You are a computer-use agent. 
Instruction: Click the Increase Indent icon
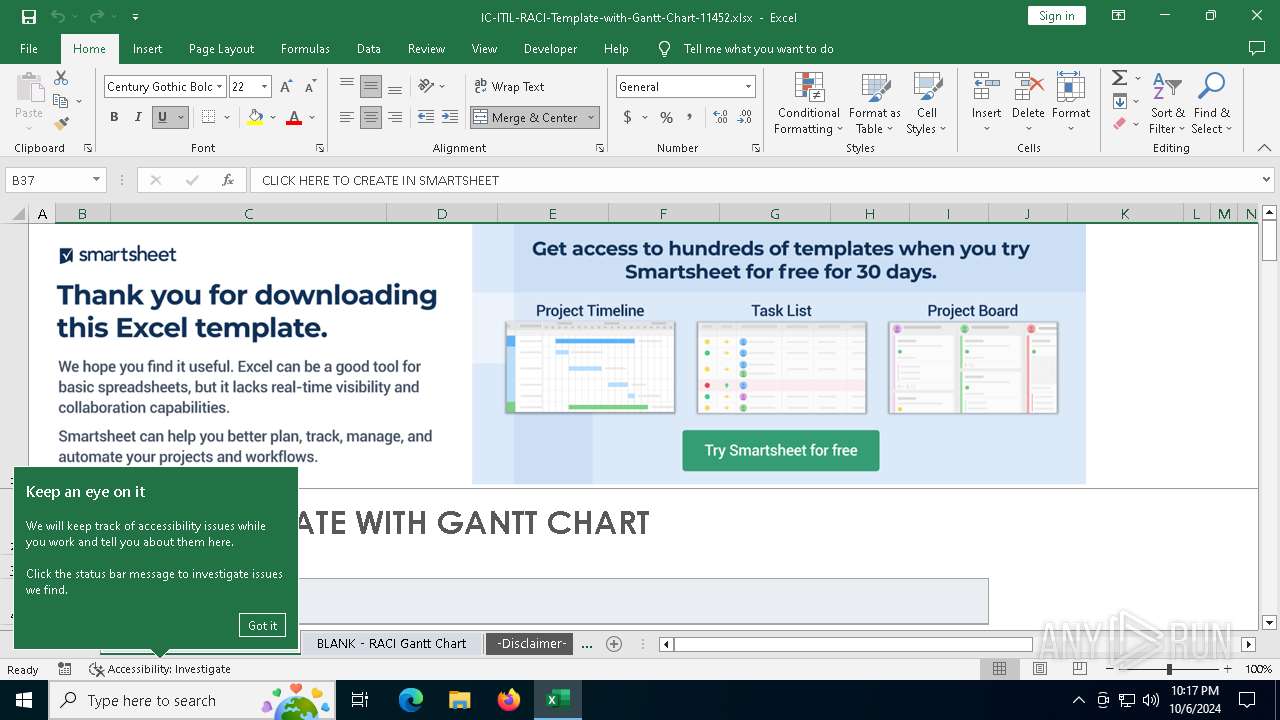point(450,117)
